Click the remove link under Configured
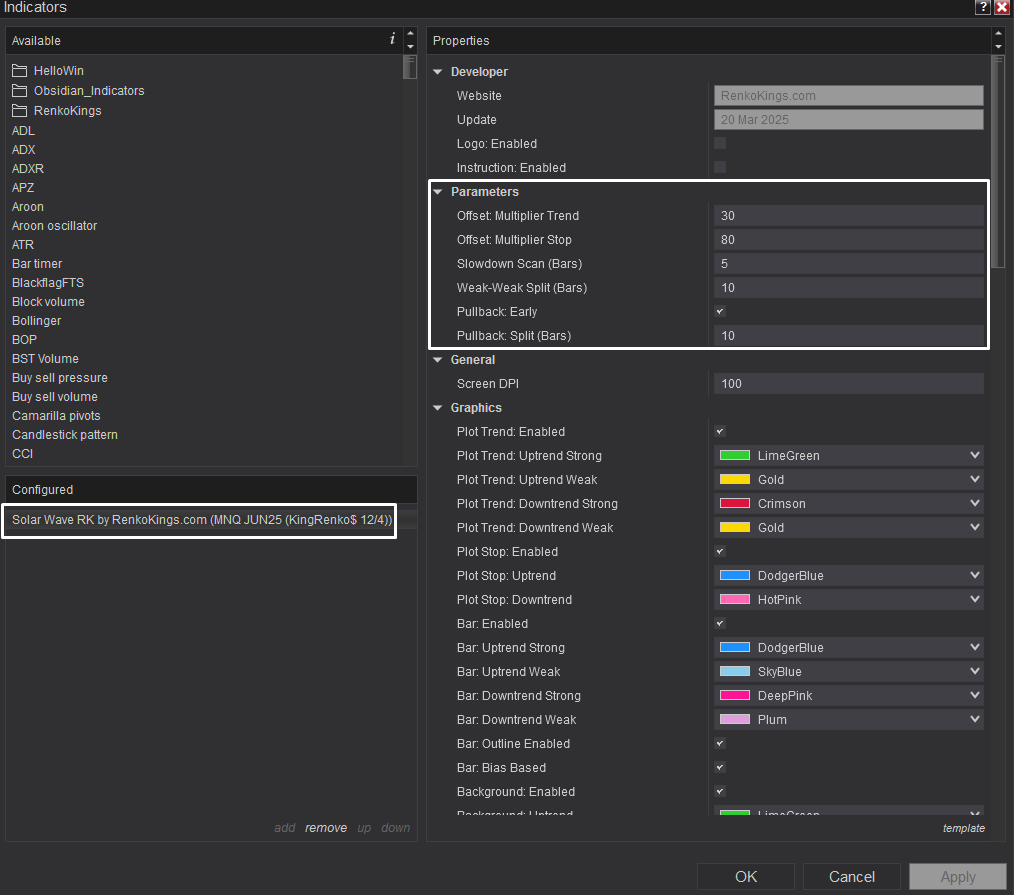 point(326,828)
